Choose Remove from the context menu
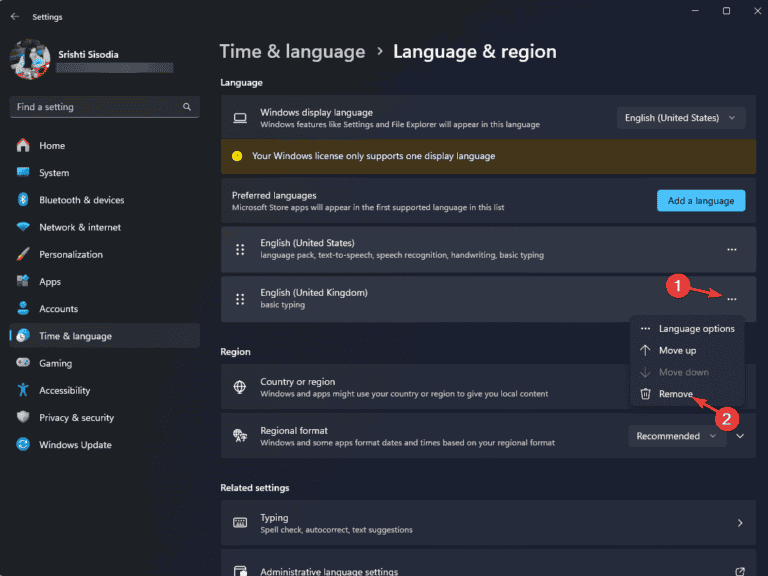This screenshot has width=768, height=576. coord(687,394)
